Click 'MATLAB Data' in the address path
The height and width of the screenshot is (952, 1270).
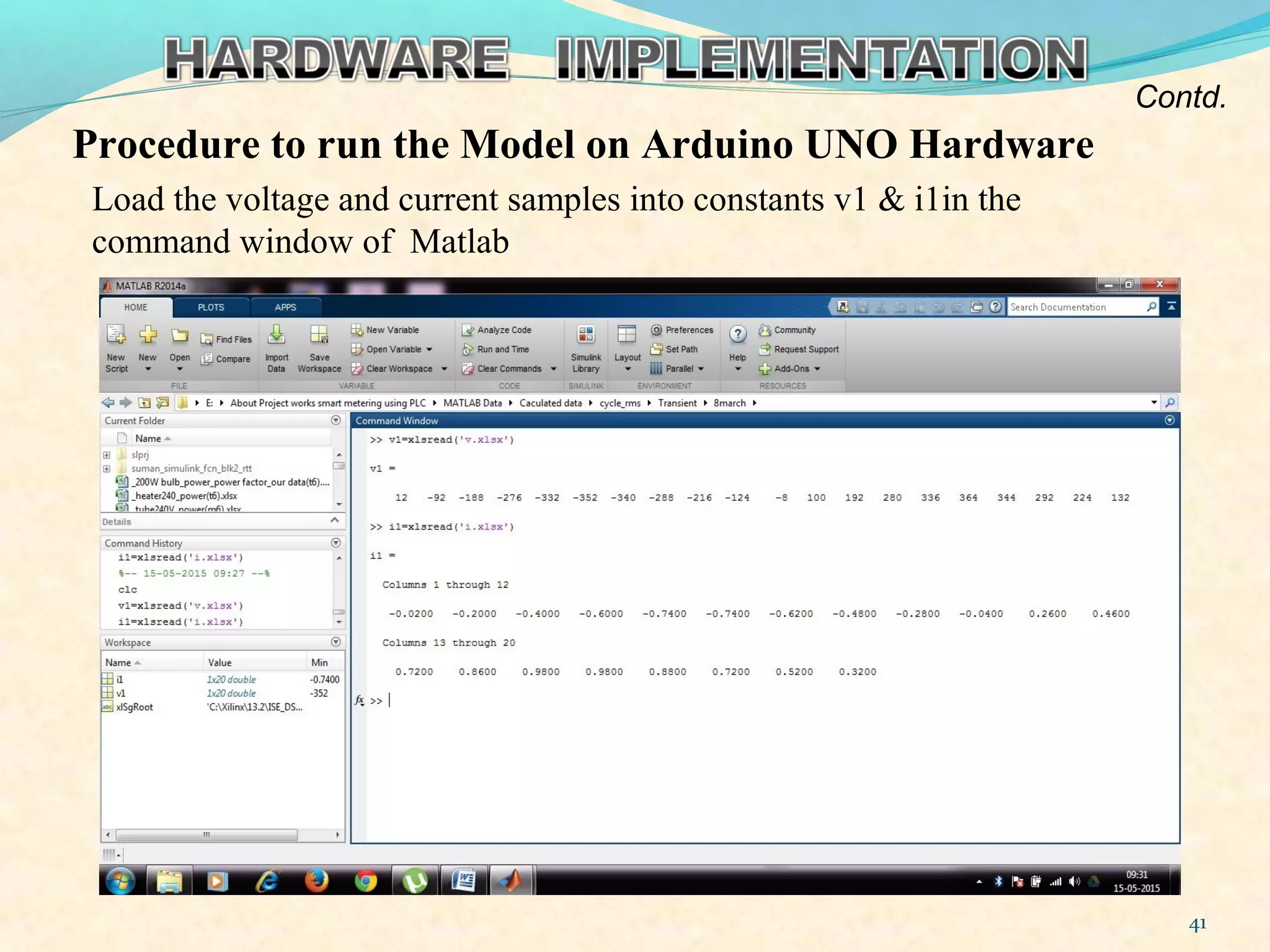click(473, 403)
